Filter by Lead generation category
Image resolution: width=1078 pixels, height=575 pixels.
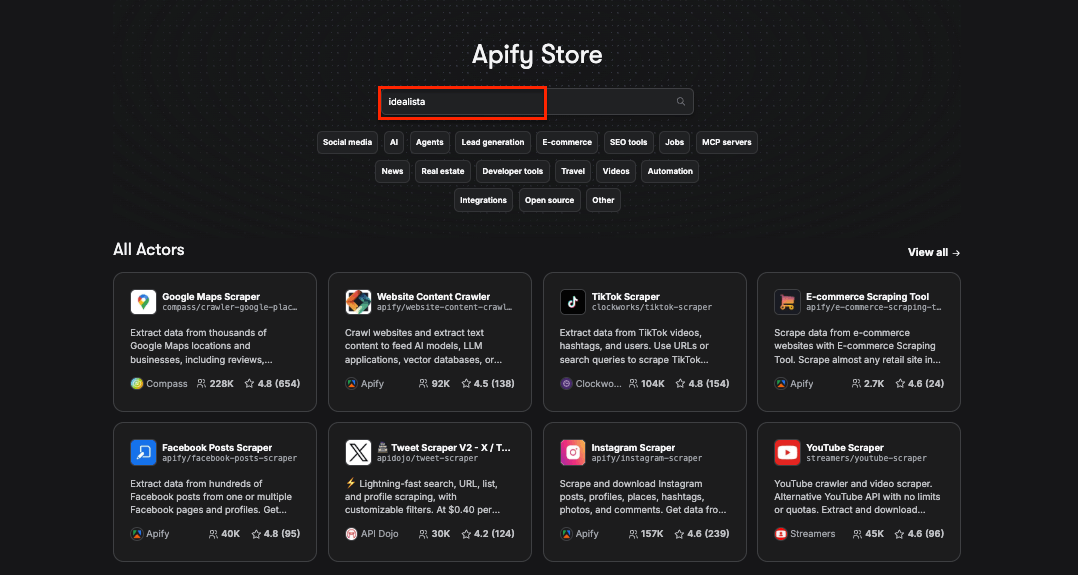[x=493, y=142]
